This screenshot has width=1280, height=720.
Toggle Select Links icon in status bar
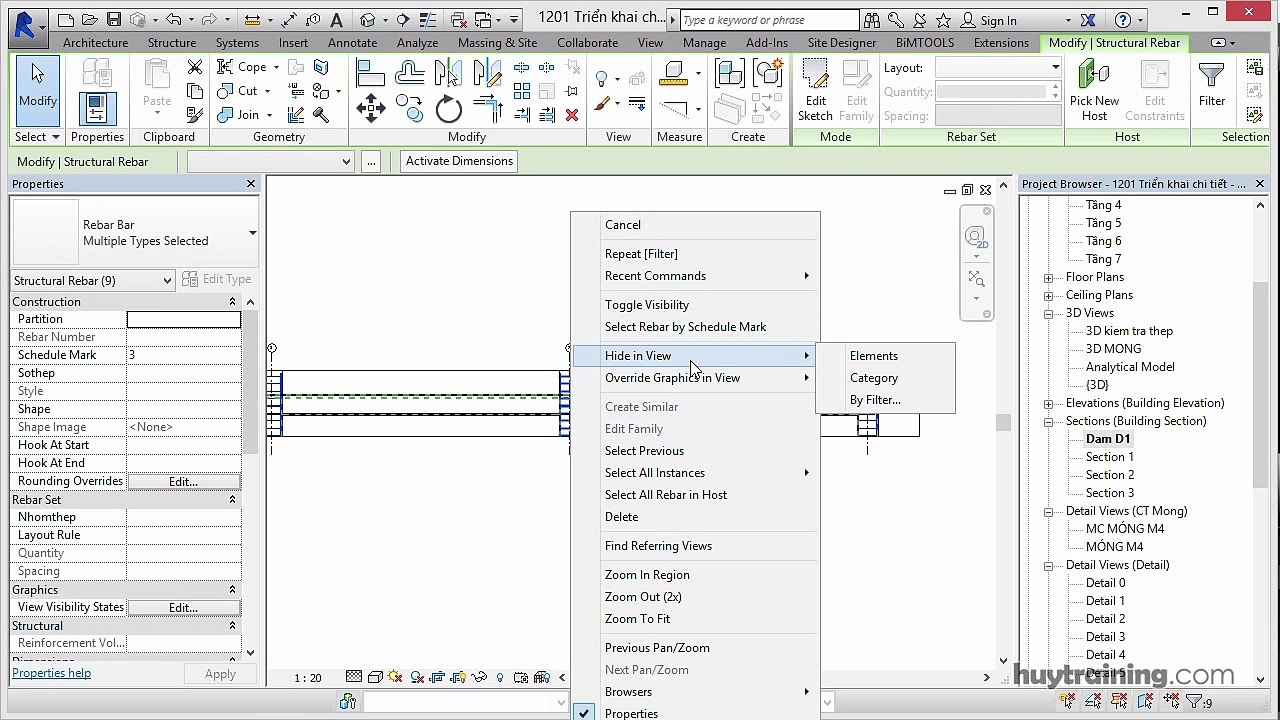(x=1069, y=702)
